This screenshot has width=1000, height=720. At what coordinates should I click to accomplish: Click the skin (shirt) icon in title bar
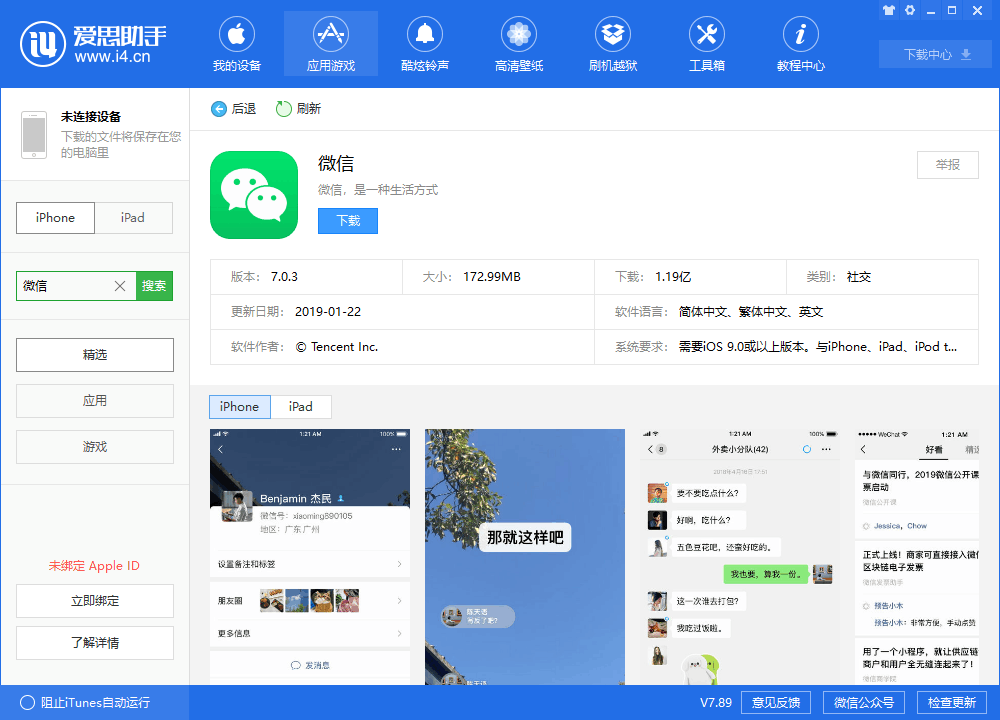pyautogui.click(x=889, y=10)
